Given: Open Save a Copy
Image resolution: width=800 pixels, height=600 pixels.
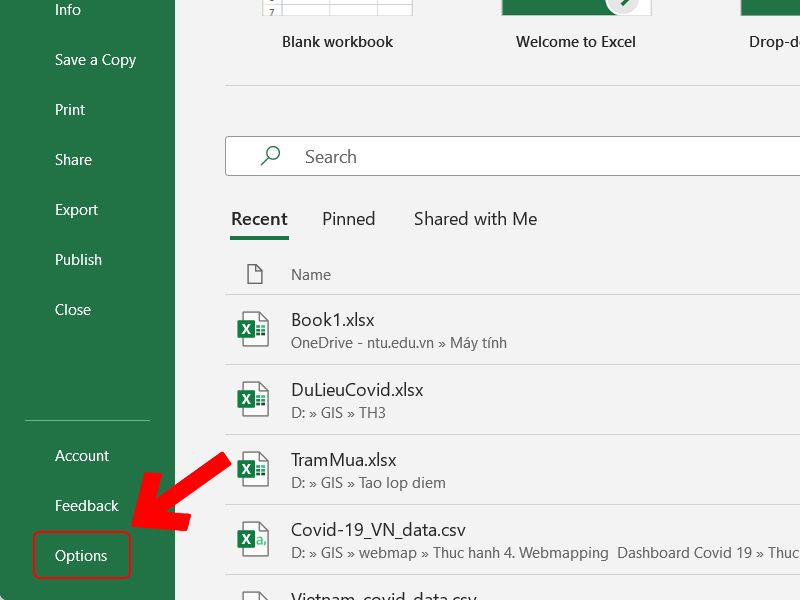Looking at the screenshot, I should coord(95,60).
